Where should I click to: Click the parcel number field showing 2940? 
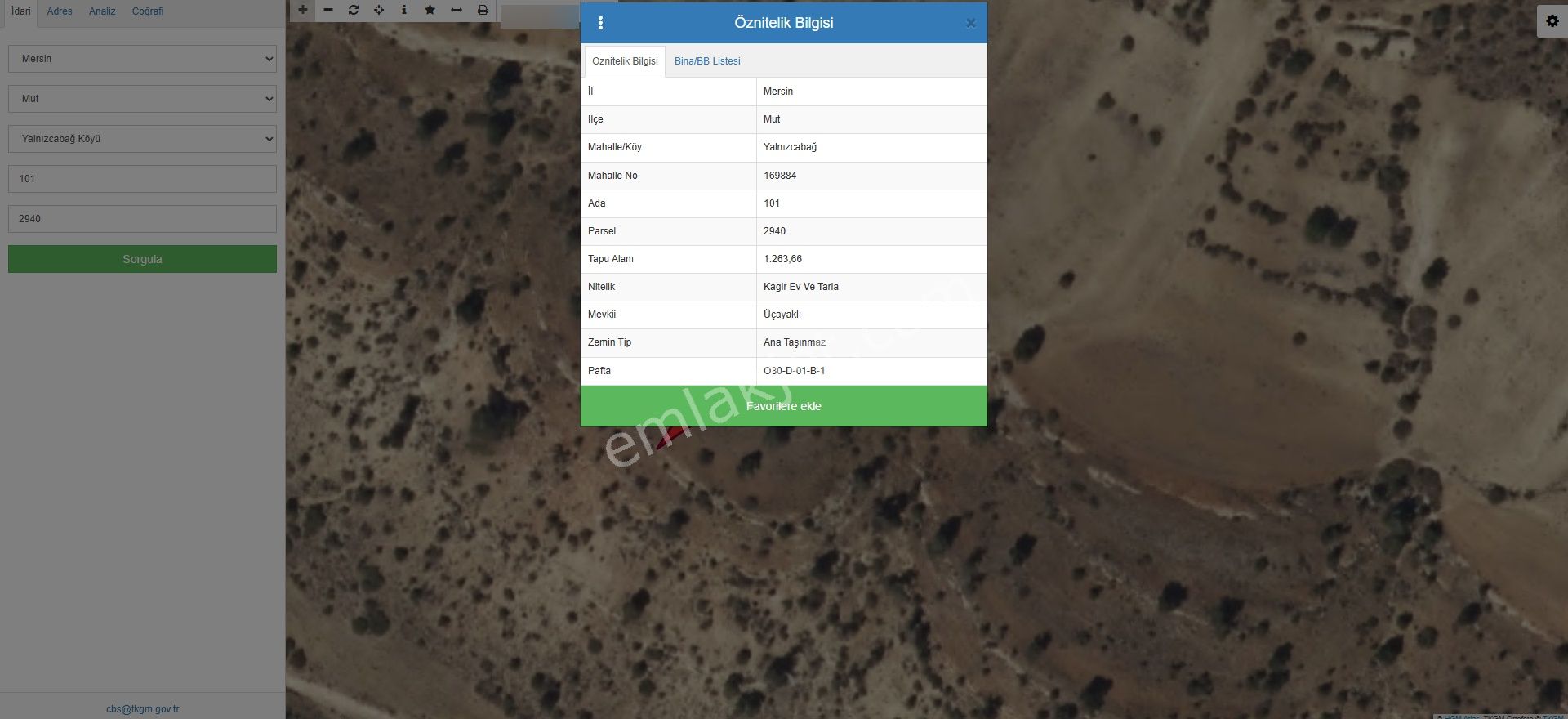coord(142,219)
